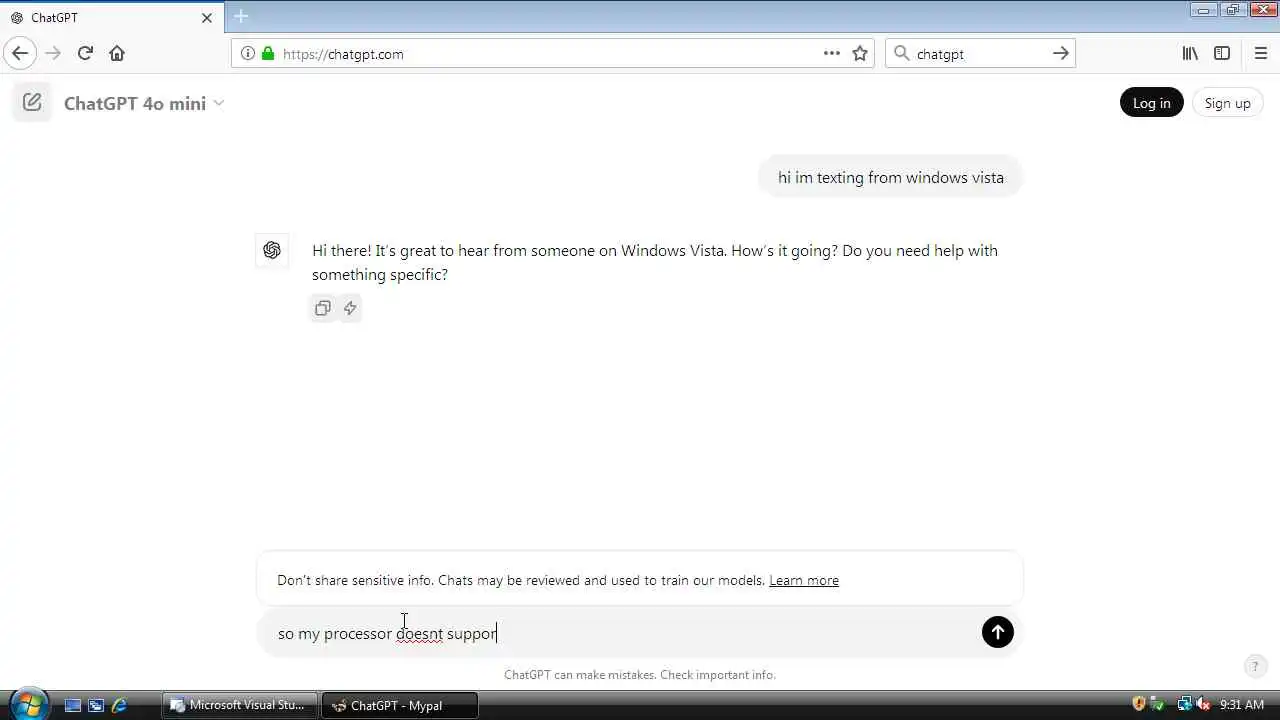This screenshot has width=1280, height=720.
Task: Click the user message 'hi im texting from windows vista'
Action: click(891, 177)
